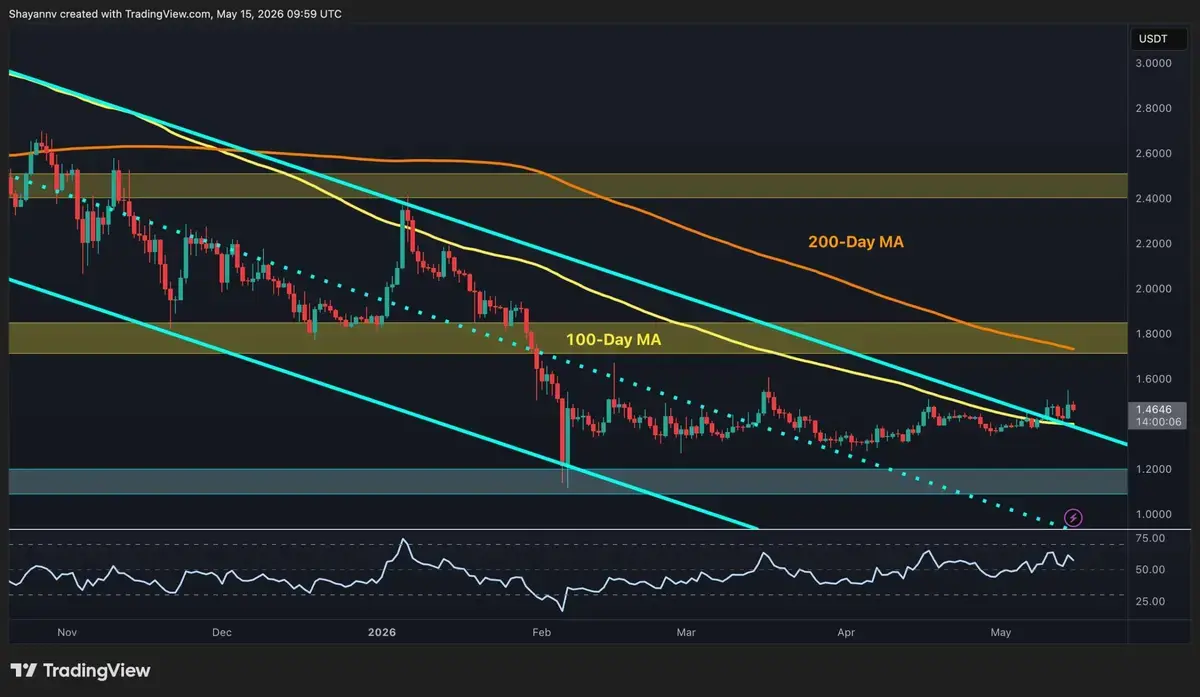Click the Mar date on time axis

tap(686, 632)
